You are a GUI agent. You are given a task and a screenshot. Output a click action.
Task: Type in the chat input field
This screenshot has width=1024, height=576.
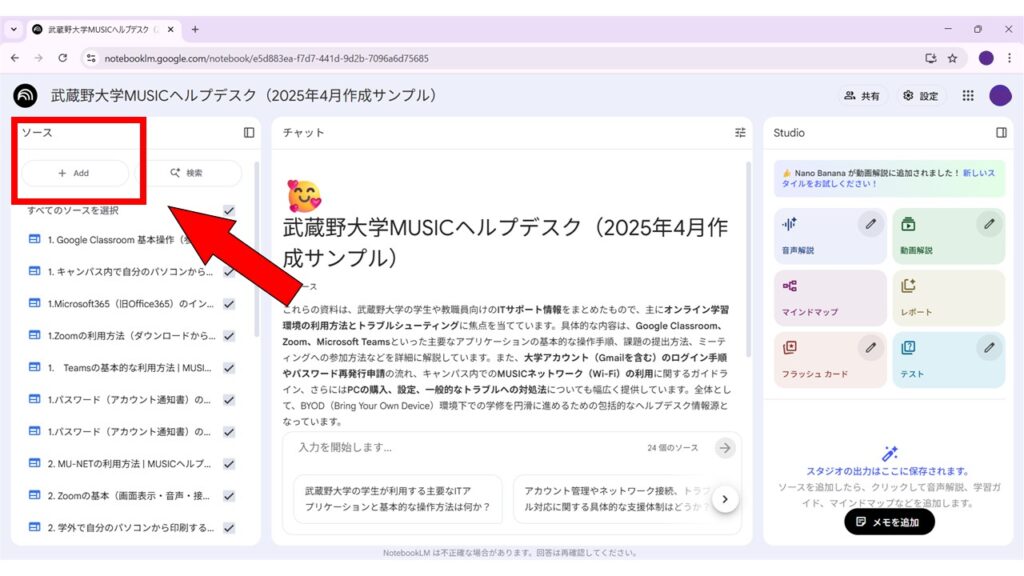click(460, 448)
